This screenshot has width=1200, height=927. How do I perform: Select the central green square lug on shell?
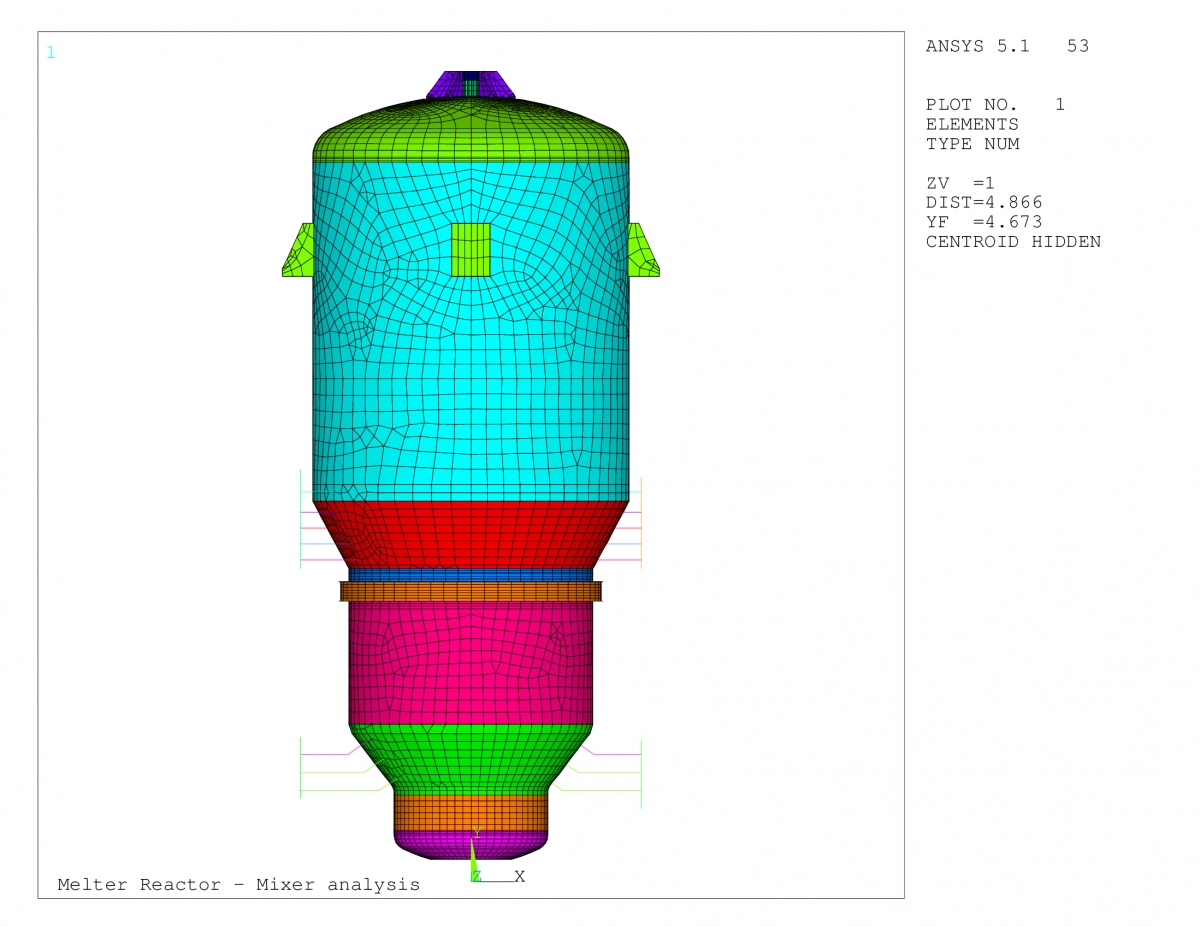point(471,249)
